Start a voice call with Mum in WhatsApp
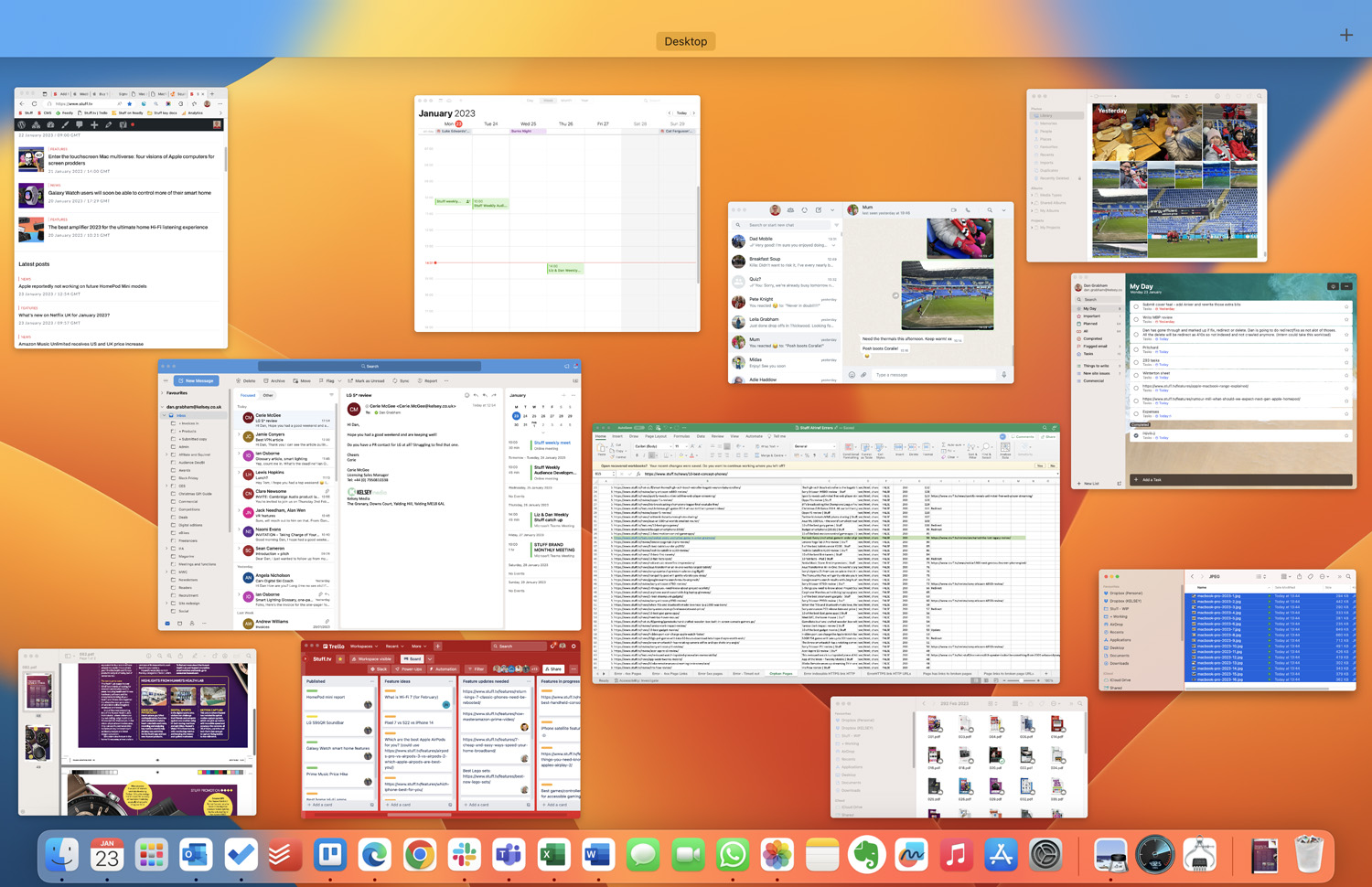Screen dimensions: 1372x887 968,210
